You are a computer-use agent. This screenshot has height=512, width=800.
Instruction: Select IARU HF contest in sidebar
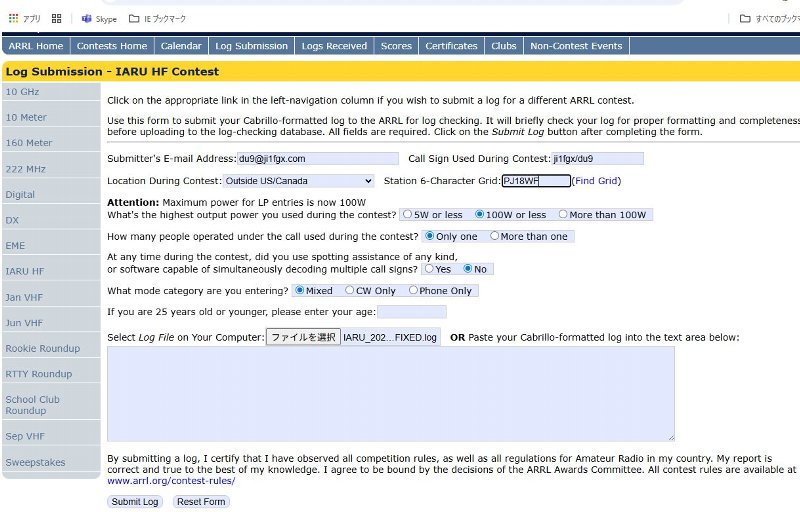click(x=24, y=271)
